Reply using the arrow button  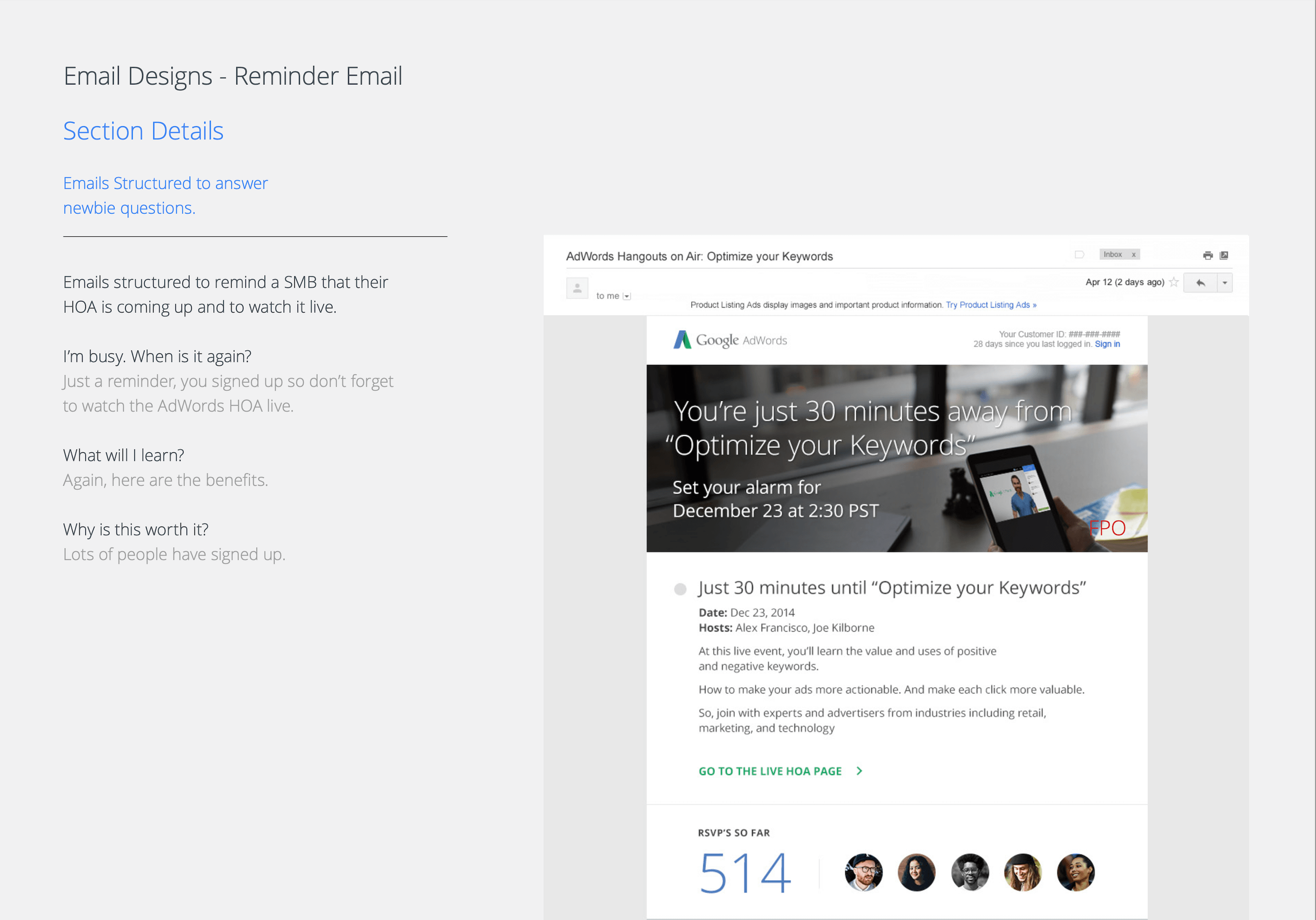click(x=1200, y=283)
